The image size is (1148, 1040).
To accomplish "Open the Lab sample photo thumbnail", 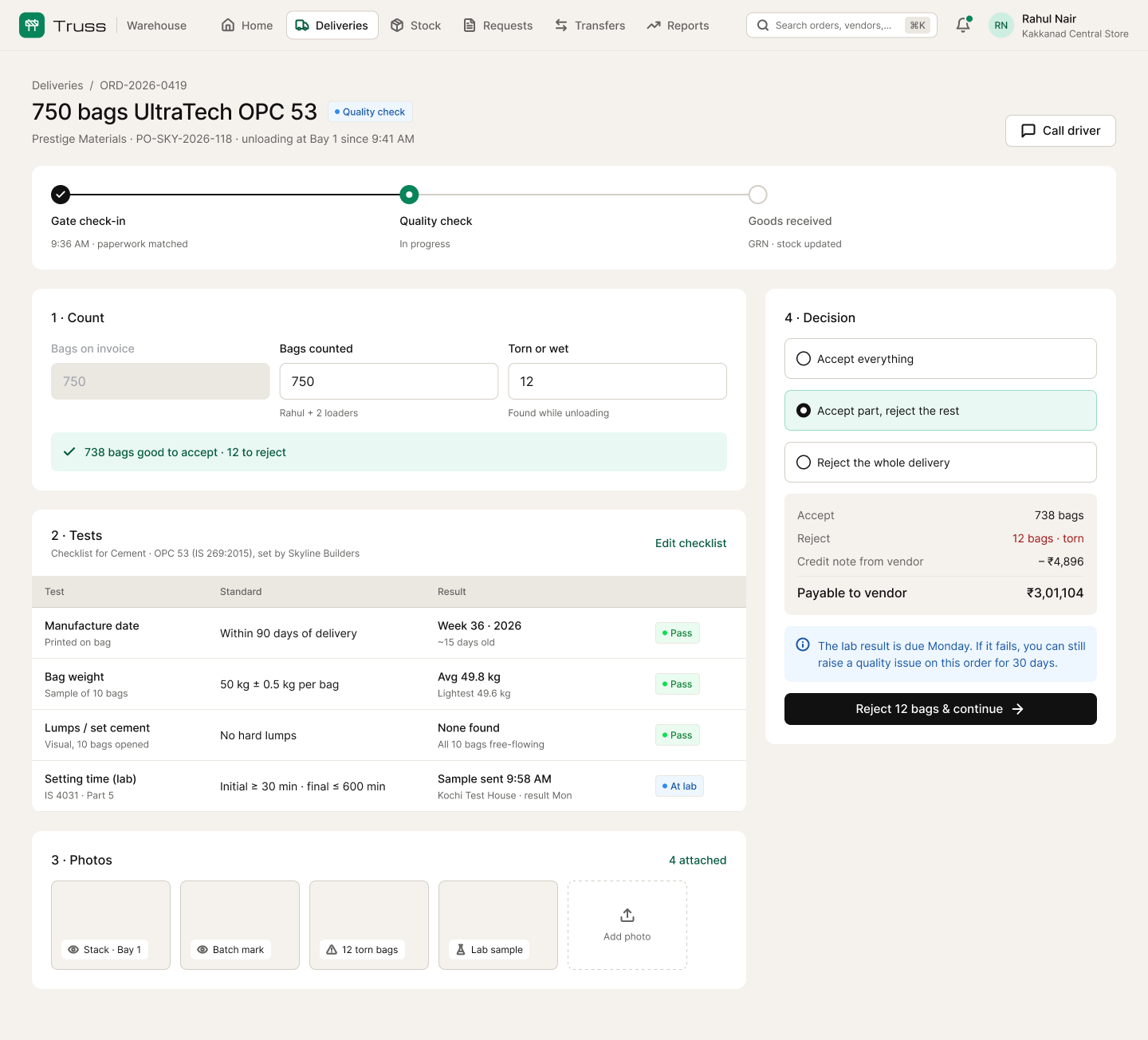I will pyautogui.click(x=498, y=925).
